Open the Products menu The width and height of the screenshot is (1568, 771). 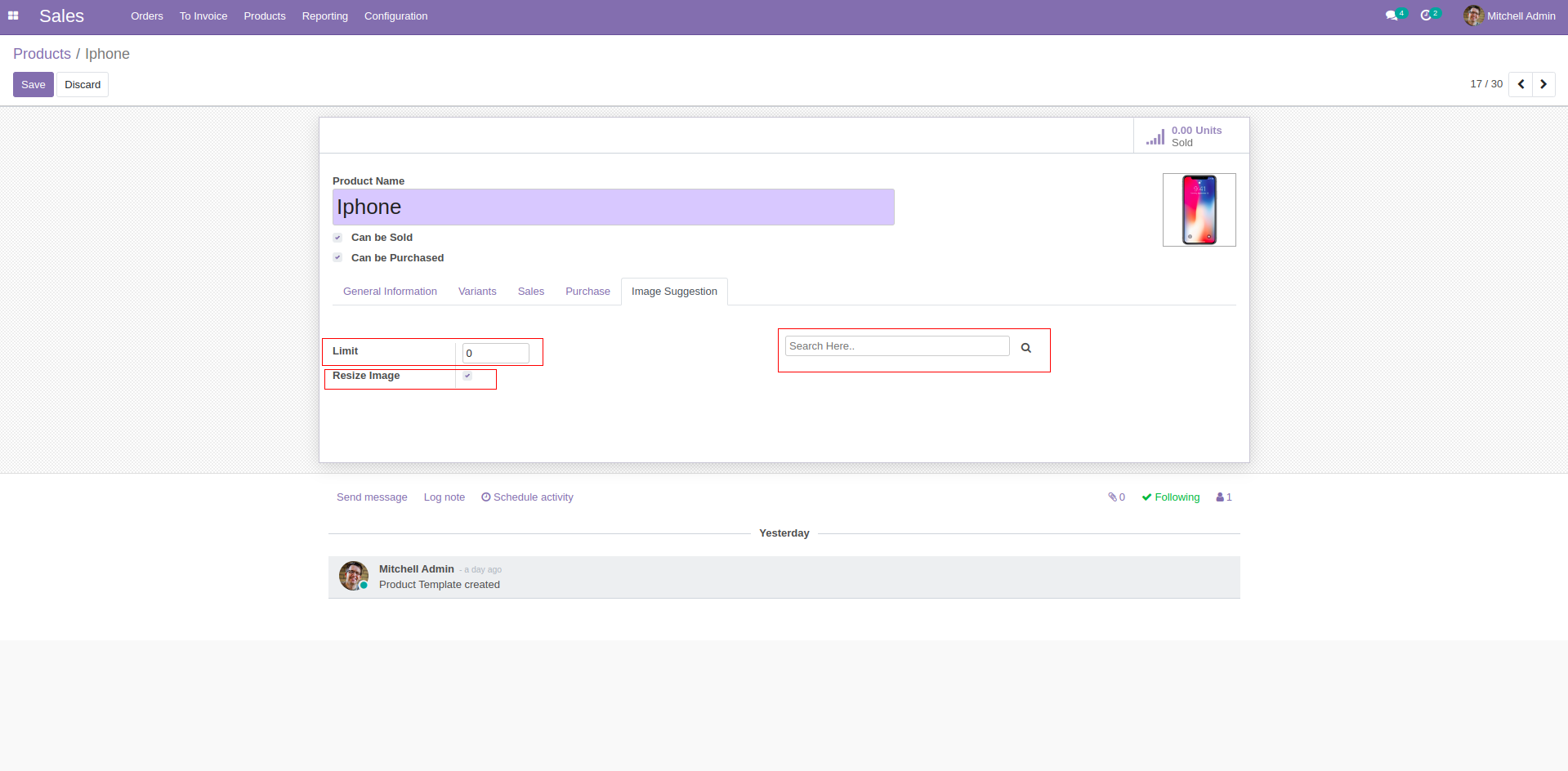[265, 16]
